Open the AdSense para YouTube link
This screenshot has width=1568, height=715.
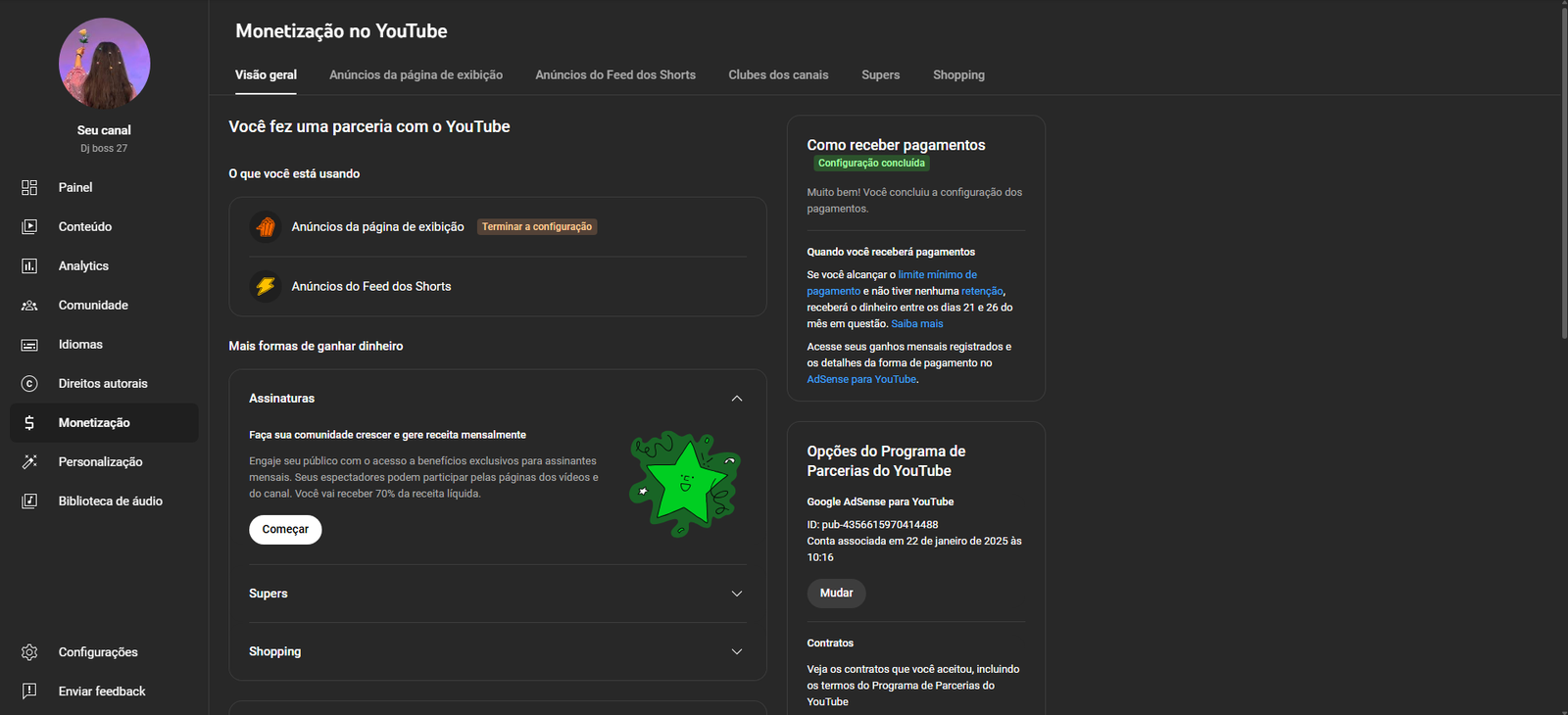tap(861, 380)
